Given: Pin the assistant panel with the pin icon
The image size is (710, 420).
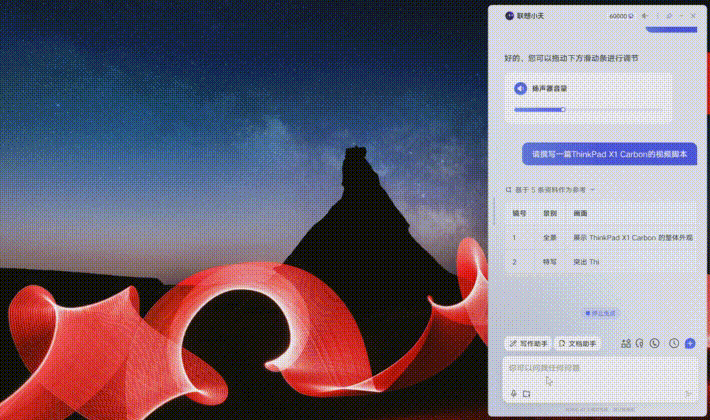Looking at the screenshot, I should 670,16.
